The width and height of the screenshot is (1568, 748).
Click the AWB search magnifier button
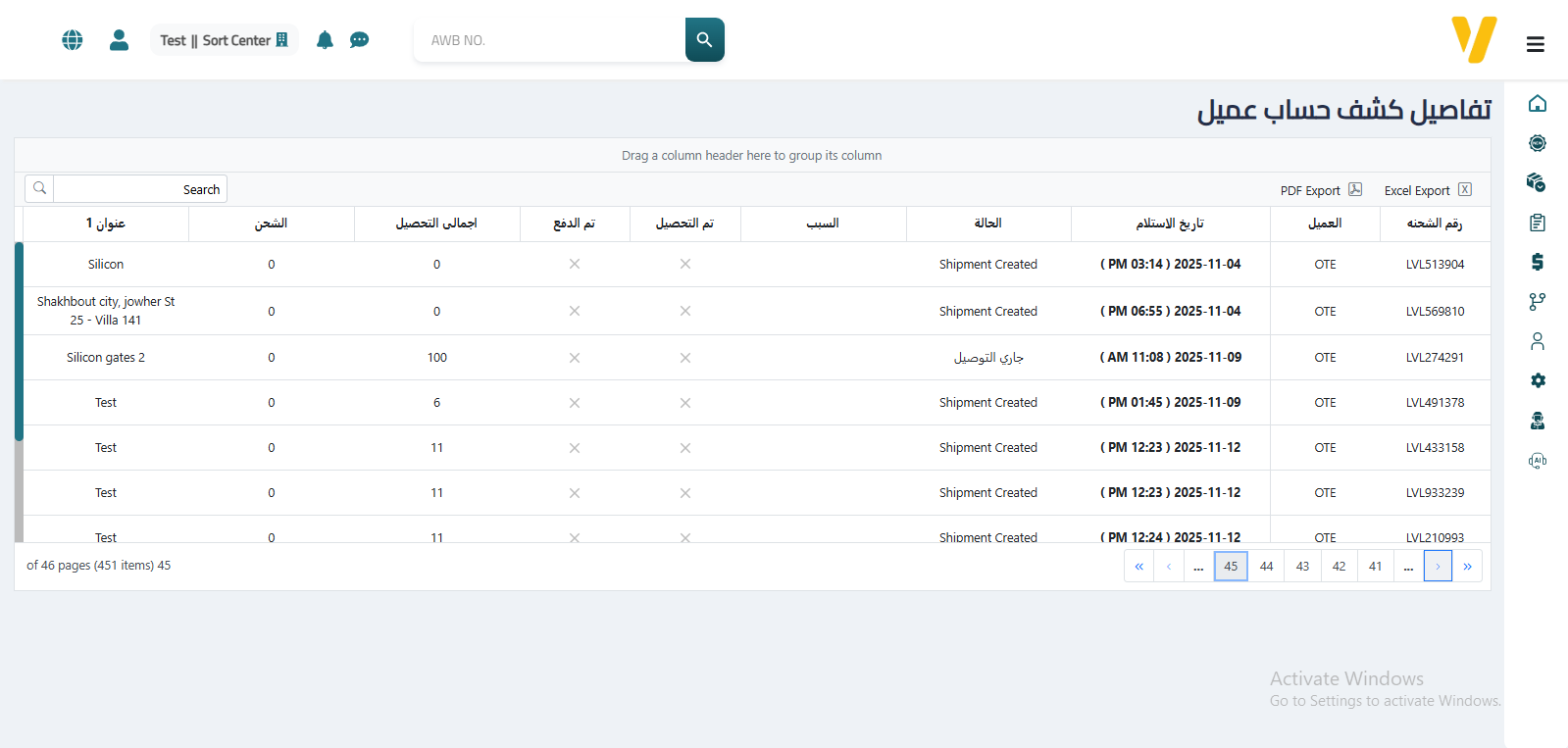pyautogui.click(x=704, y=40)
